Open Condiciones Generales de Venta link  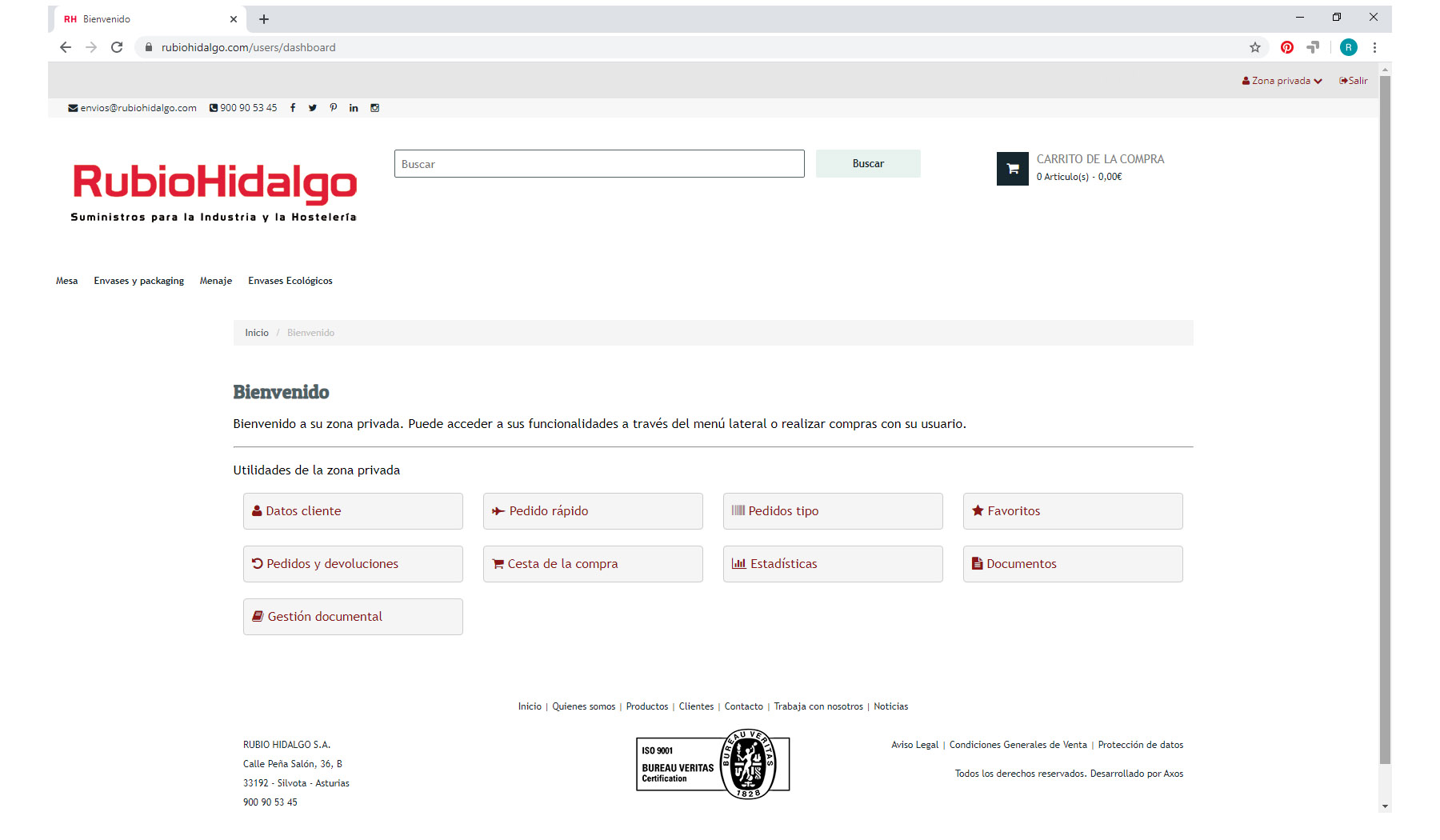tap(1018, 745)
